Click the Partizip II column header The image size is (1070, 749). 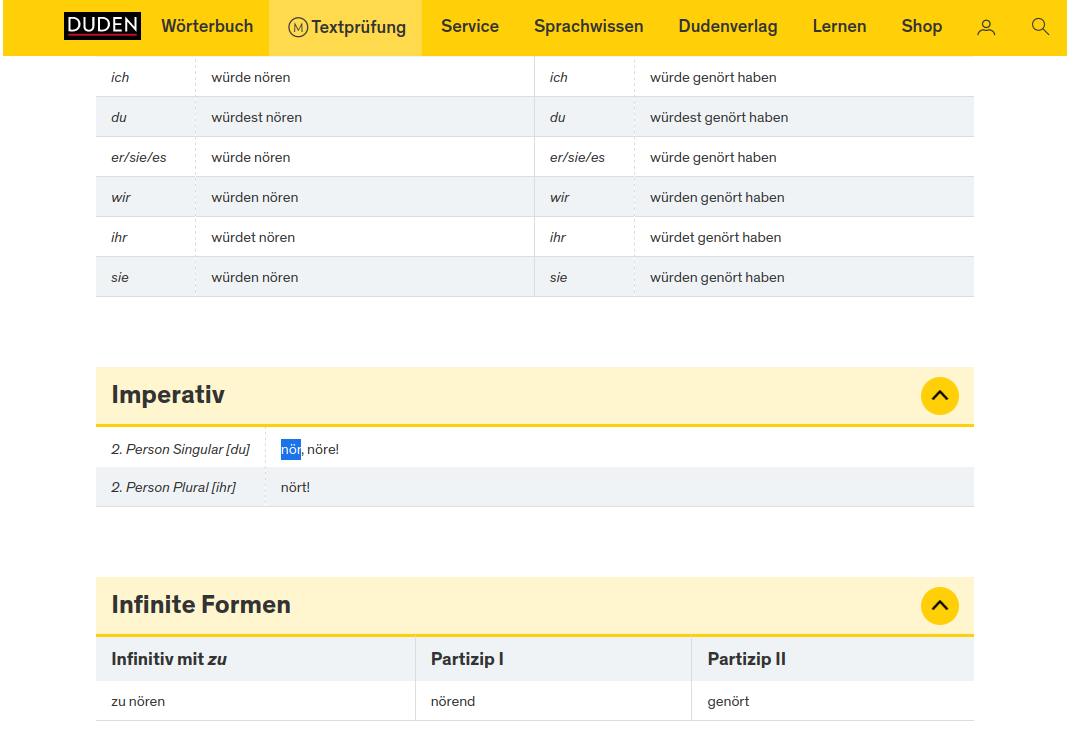point(746,660)
